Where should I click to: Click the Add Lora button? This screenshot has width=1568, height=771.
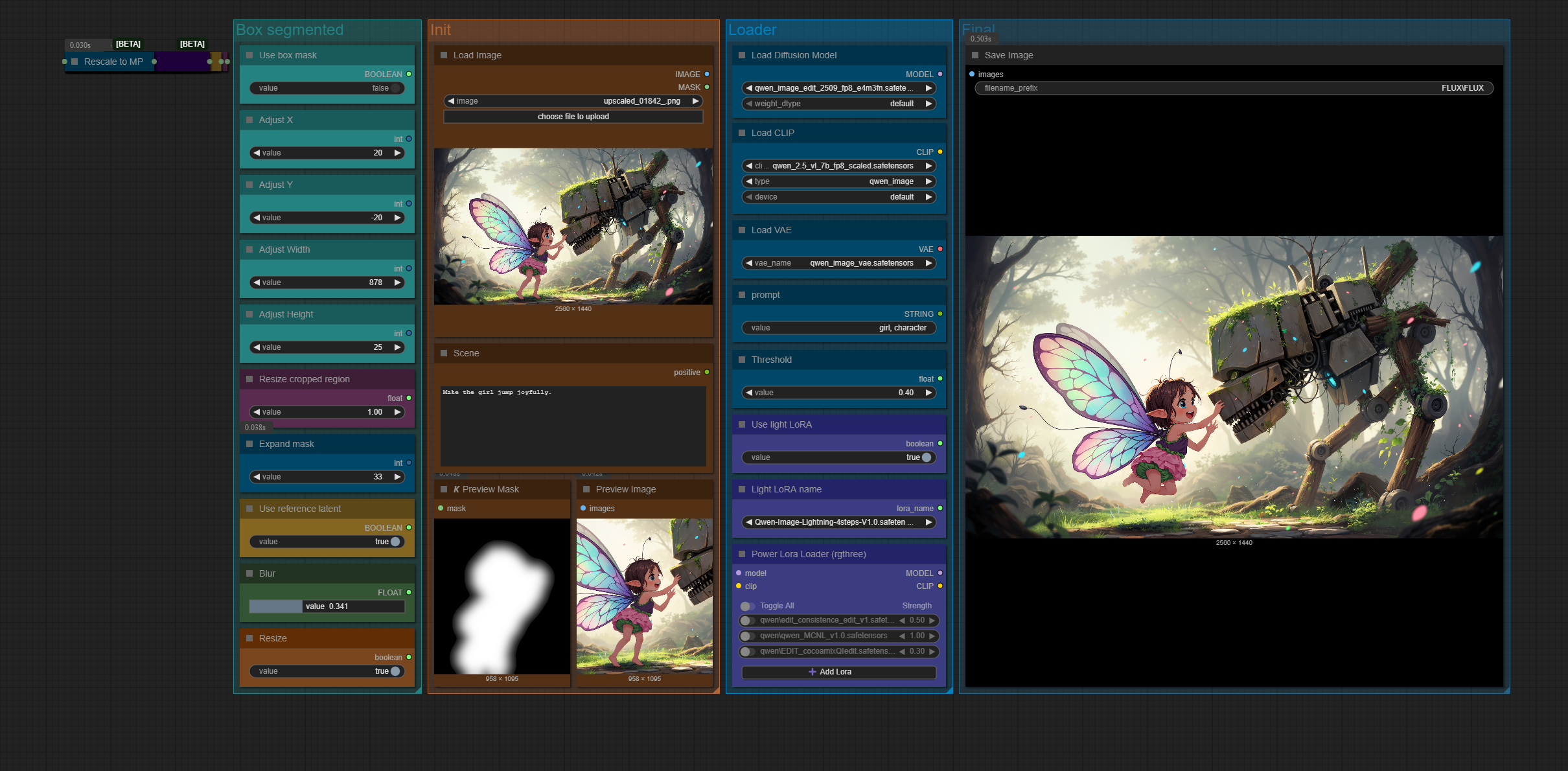point(838,672)
